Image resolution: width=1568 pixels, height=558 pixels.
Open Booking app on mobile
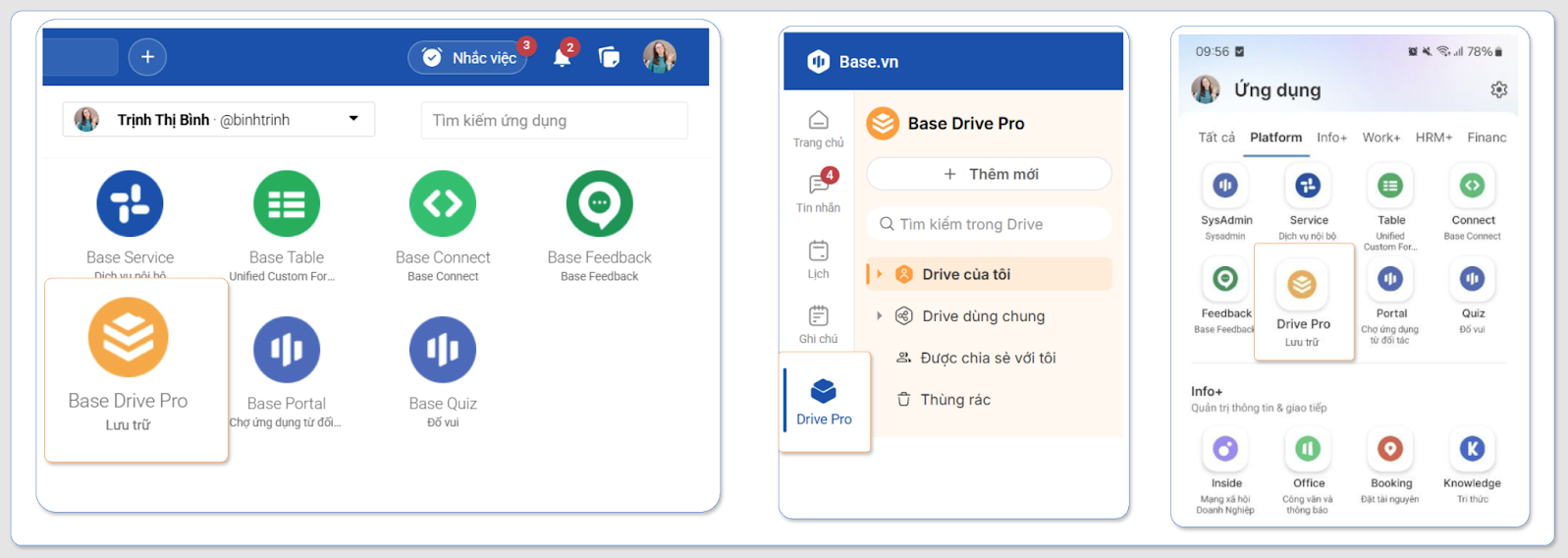tap(1390, 449)
